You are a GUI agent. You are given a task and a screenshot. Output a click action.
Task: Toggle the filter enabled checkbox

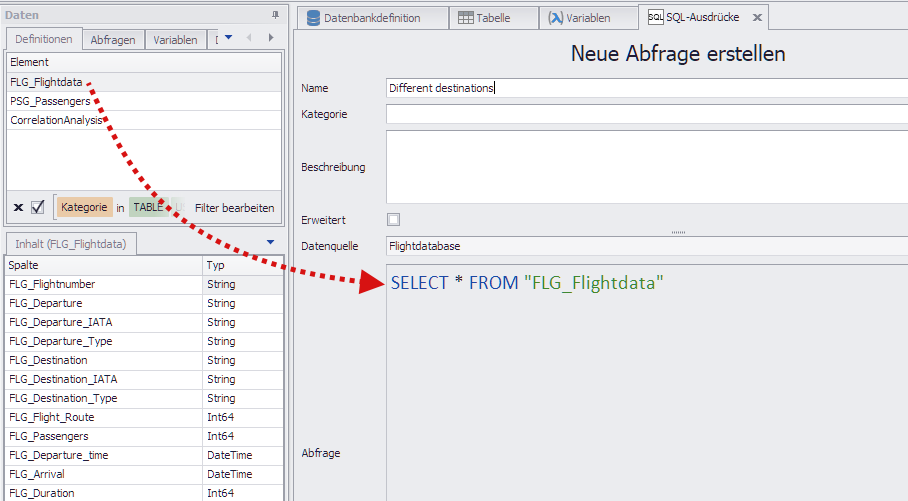click(x=38, y=207)
